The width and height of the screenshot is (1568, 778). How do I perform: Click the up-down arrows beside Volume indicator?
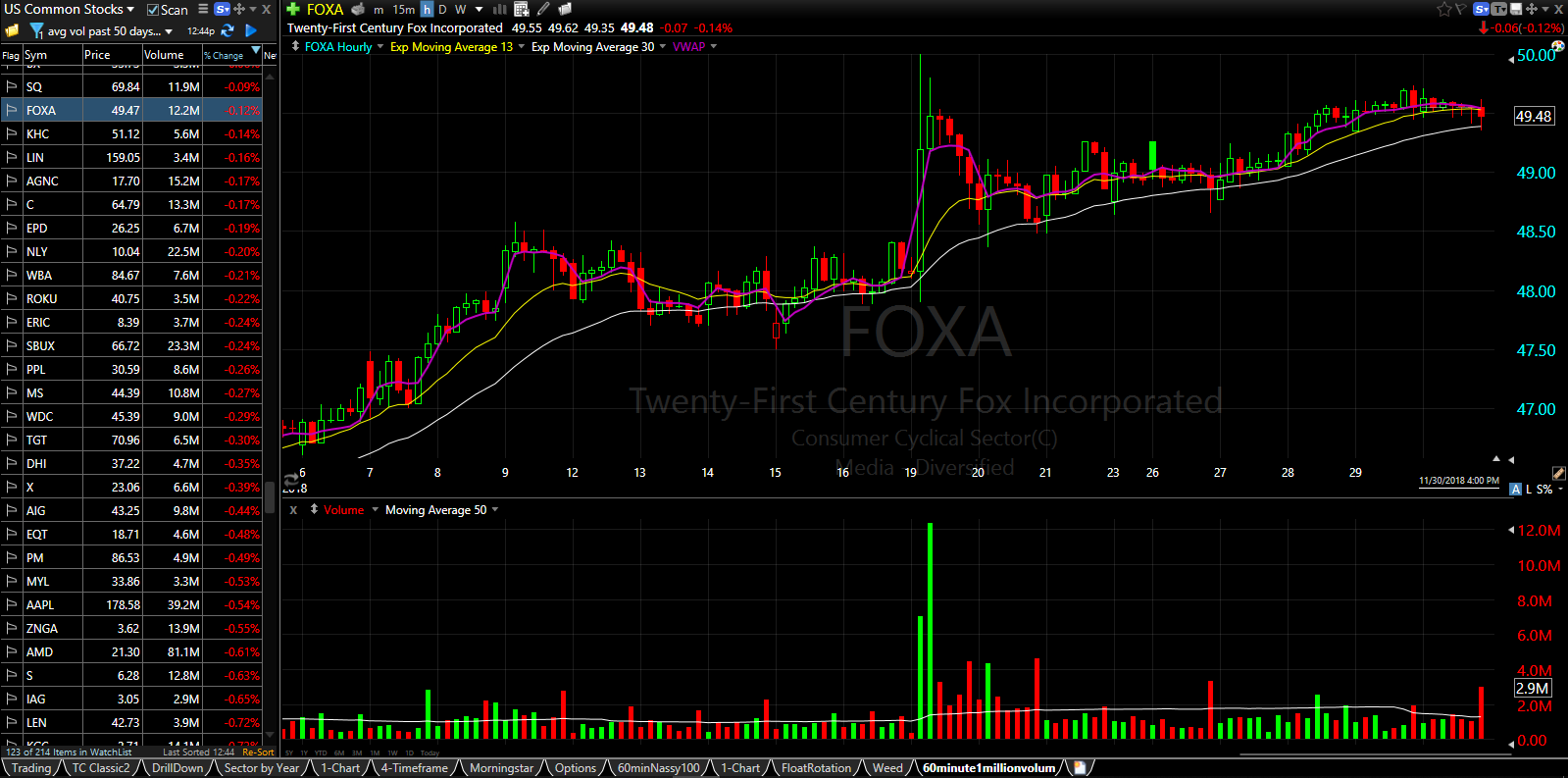(314, 509)
